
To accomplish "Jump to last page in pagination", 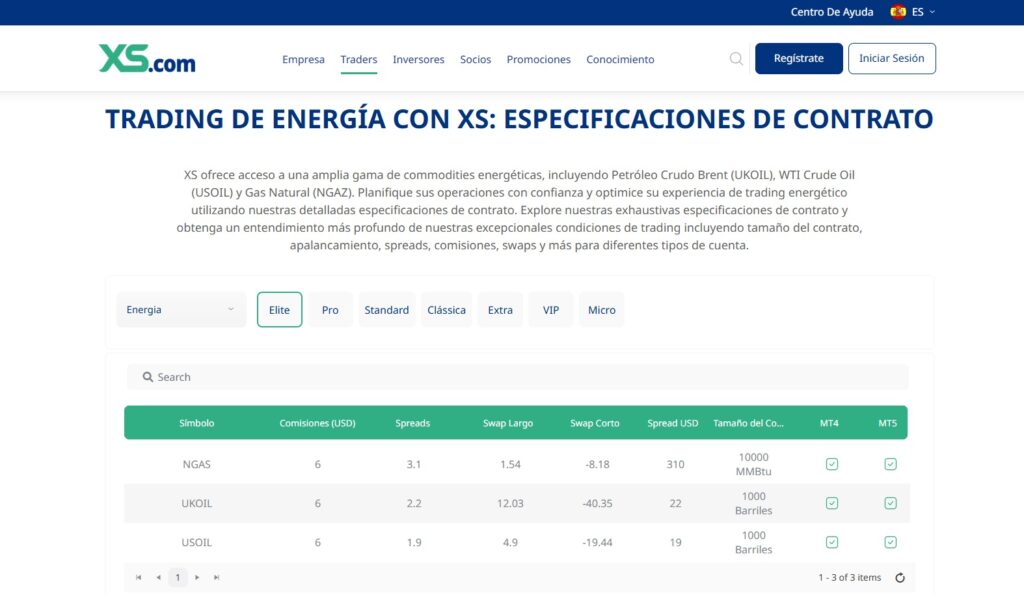I will point(217,577).
